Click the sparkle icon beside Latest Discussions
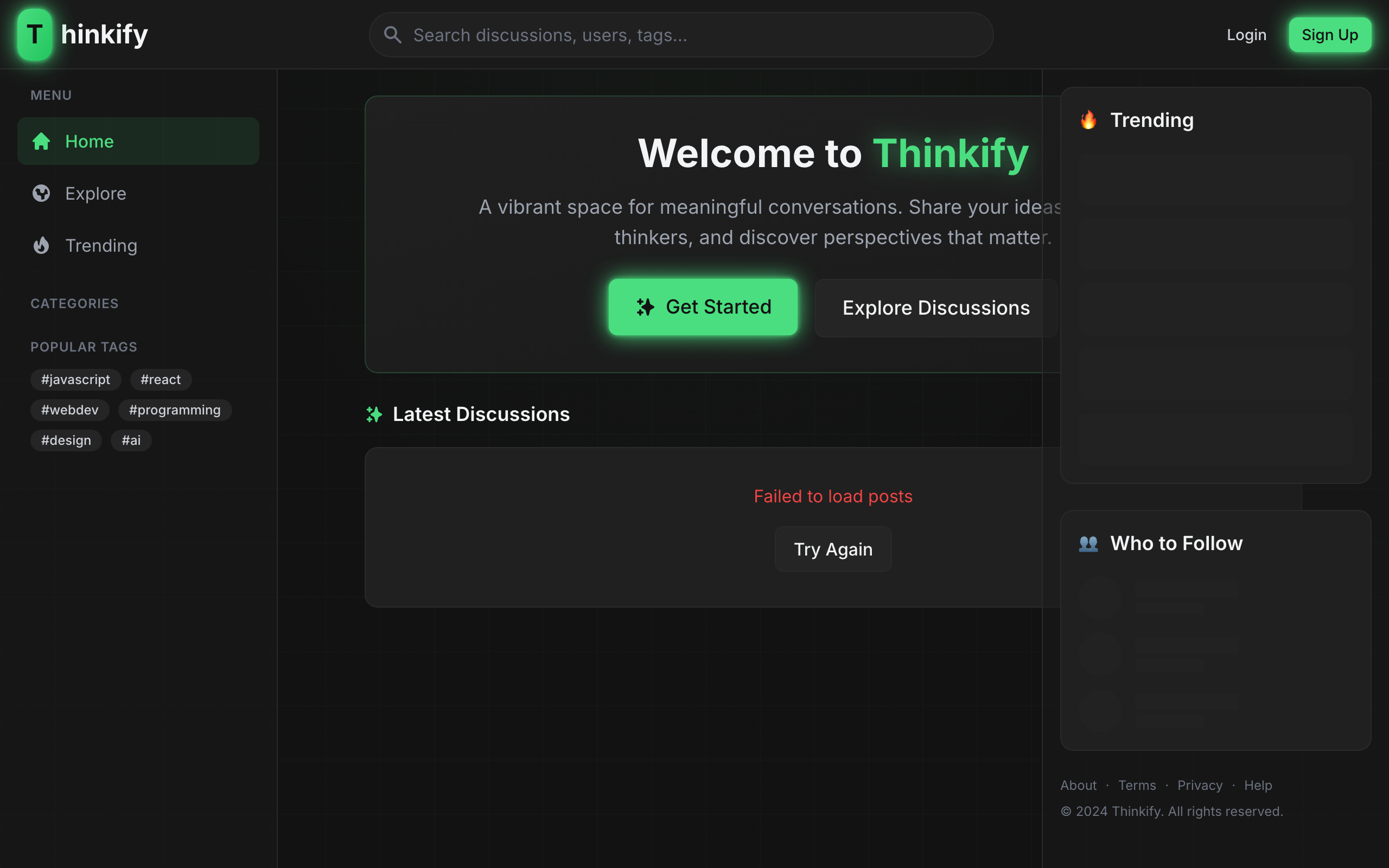The image size is (1389, 868). [x=374, y=414]
